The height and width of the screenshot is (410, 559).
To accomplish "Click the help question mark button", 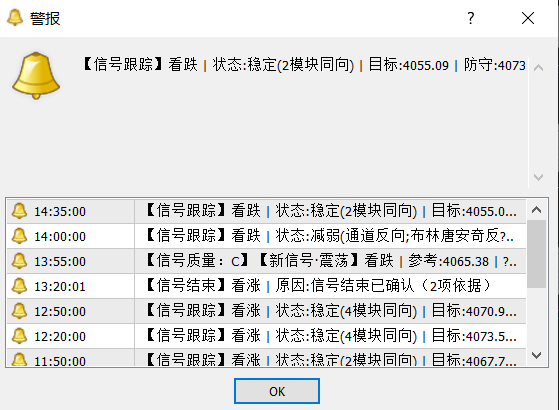I will point(471,18).
